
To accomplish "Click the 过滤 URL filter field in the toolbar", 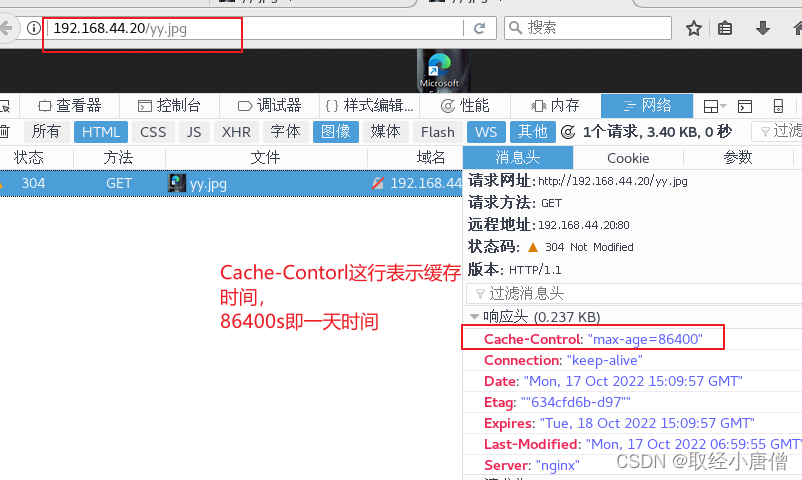I will point(777,132).
